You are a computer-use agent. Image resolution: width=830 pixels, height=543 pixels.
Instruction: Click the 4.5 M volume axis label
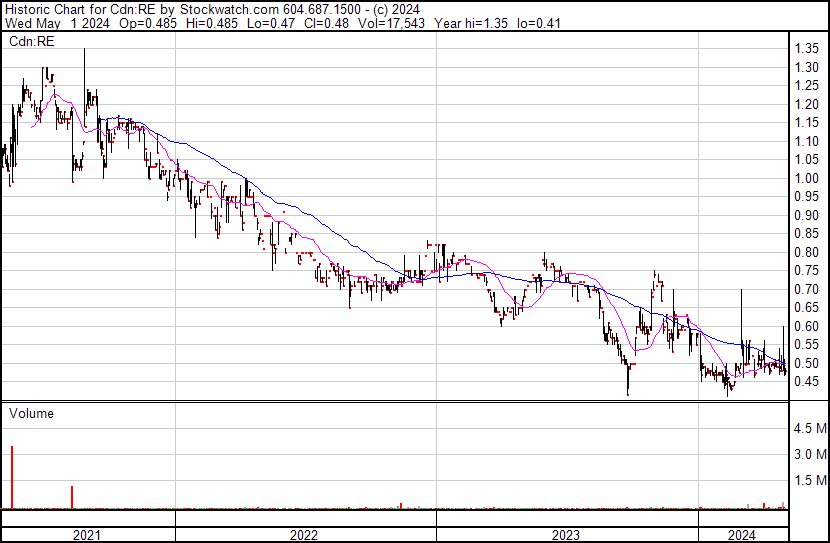[x=809, y=429]
